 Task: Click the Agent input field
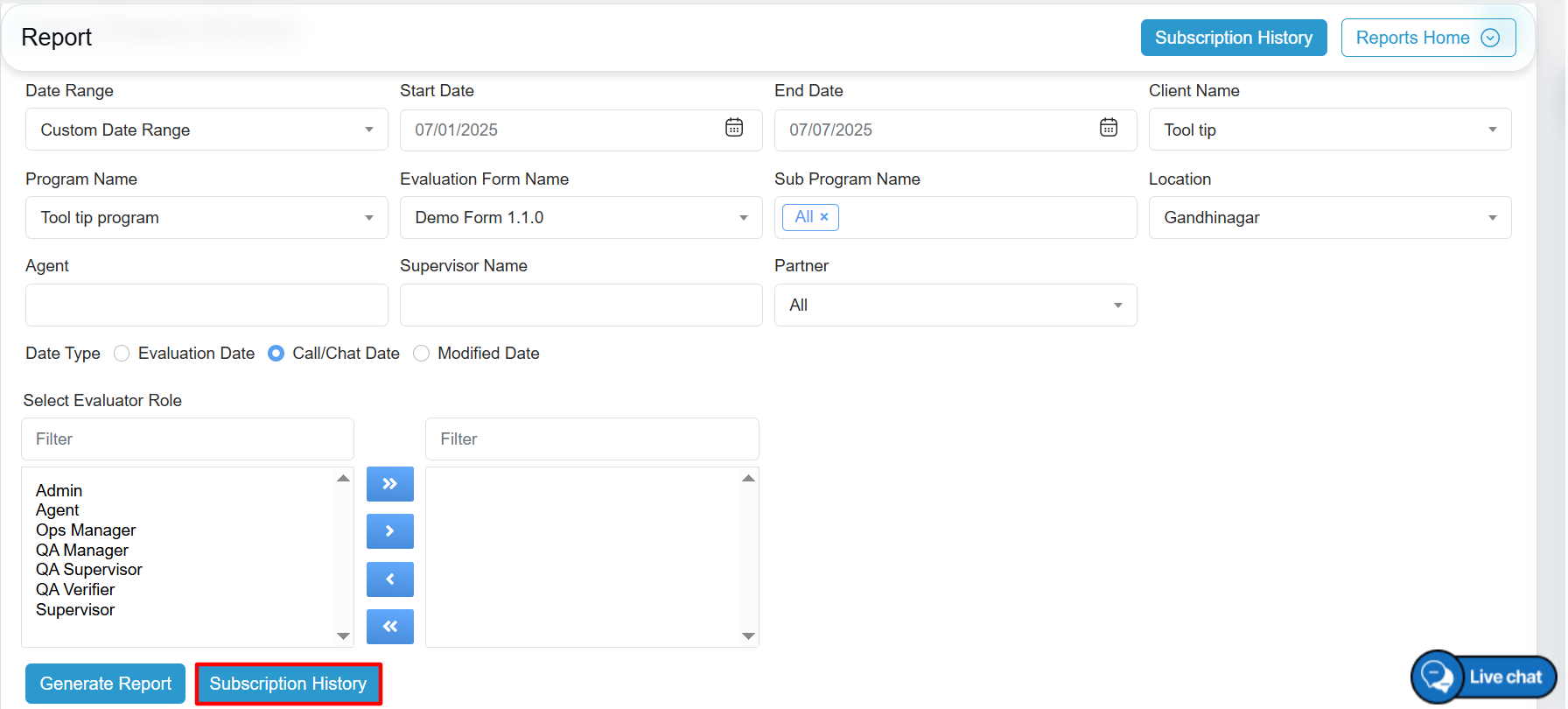206,305
